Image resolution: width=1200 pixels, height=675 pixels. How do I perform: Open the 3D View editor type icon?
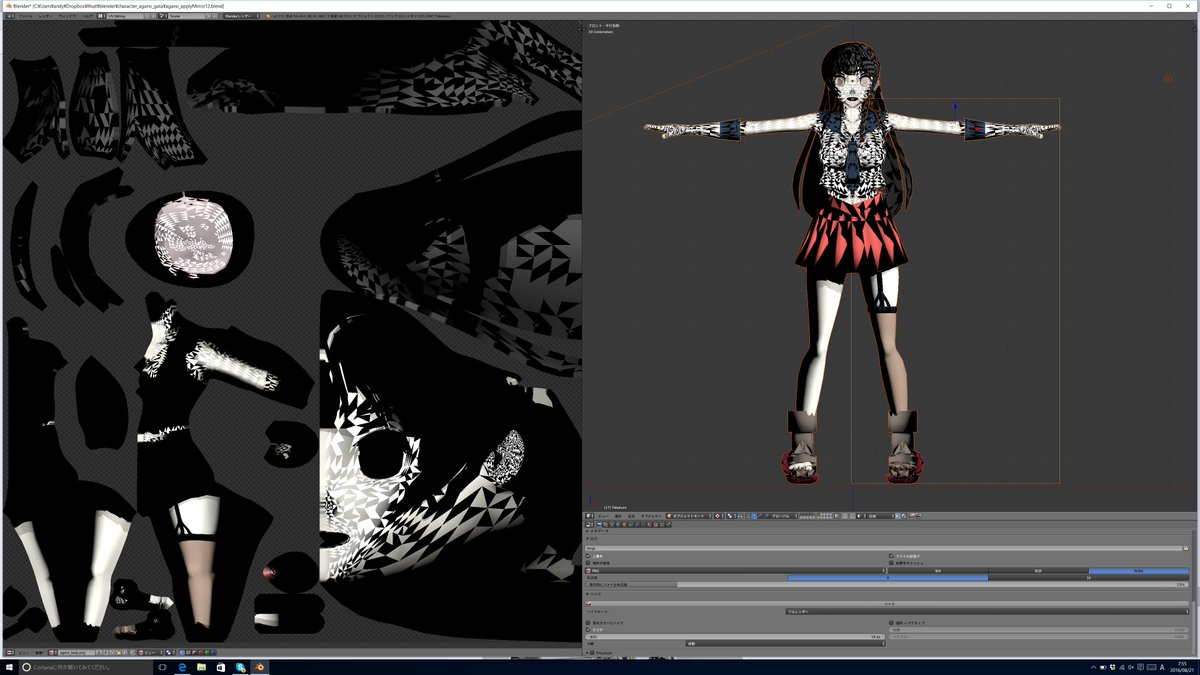coord(589,516)
